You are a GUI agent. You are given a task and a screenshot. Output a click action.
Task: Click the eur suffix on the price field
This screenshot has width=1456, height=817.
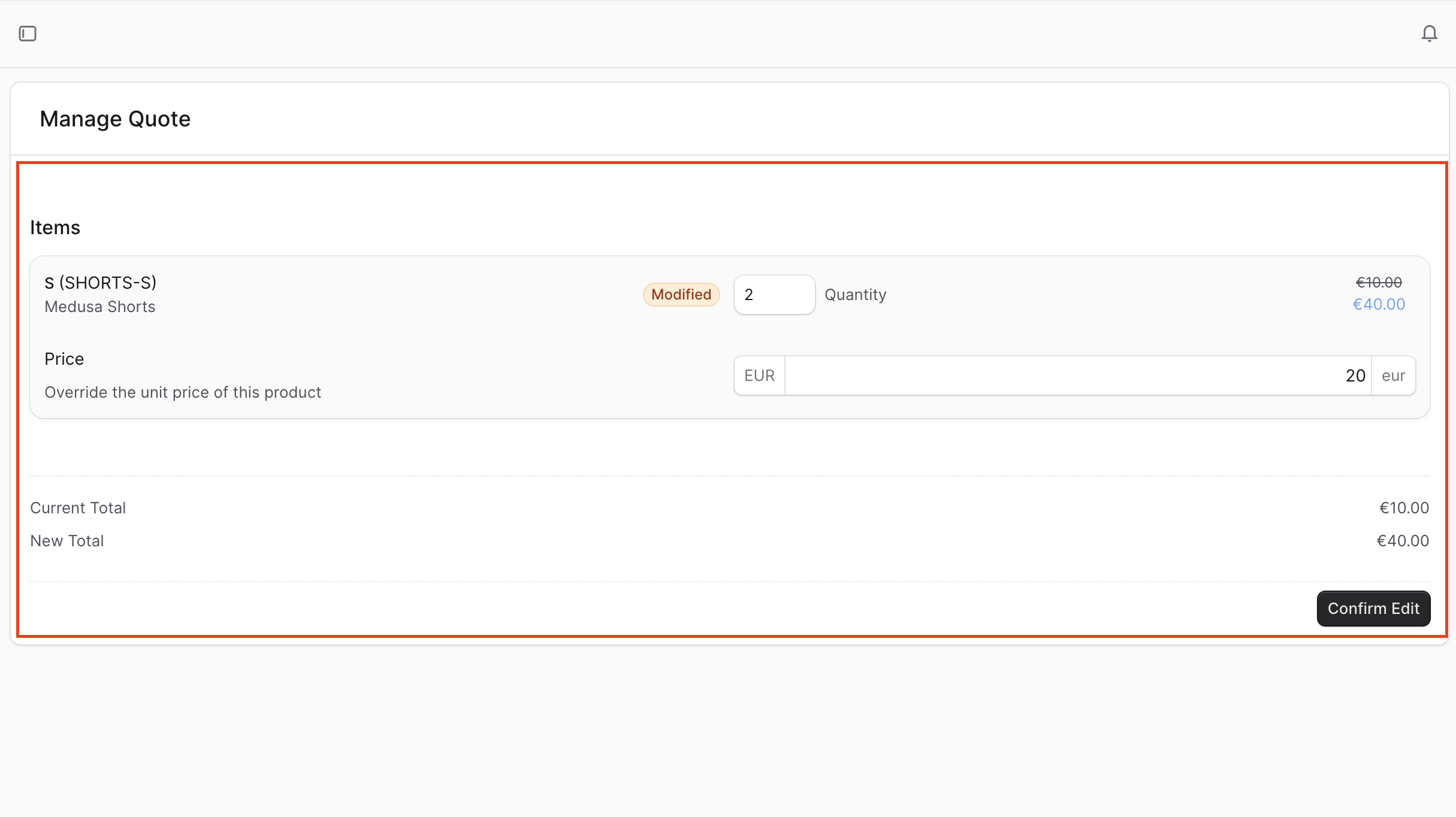point(1393,375)
